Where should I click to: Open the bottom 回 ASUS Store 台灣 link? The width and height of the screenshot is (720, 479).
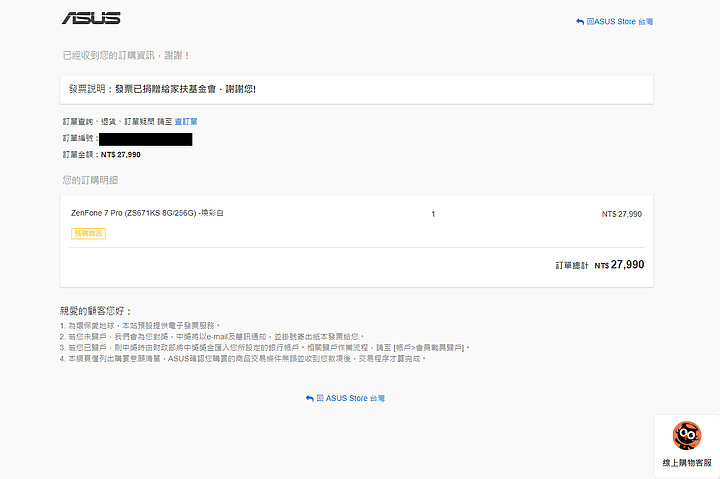click(x=351, y=398)
